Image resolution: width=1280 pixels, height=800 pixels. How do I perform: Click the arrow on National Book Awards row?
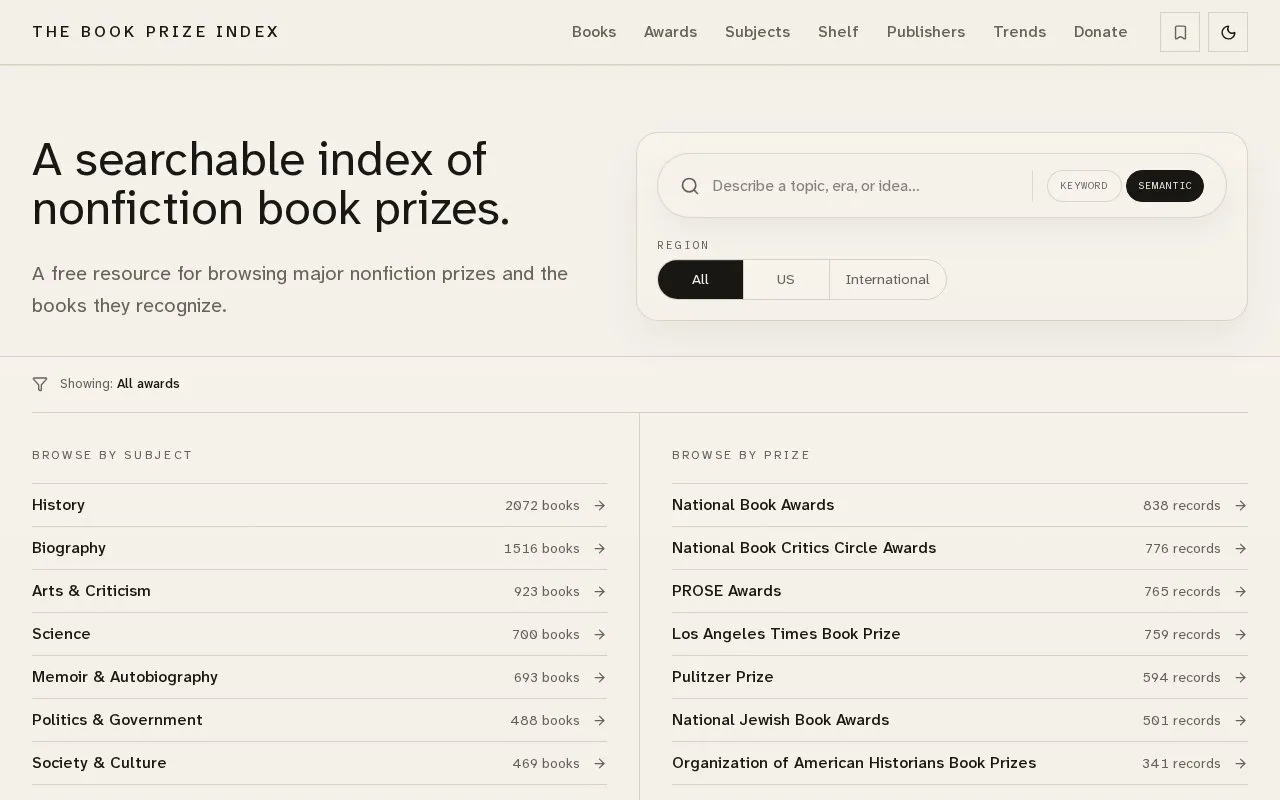[x=1241, y=506]
